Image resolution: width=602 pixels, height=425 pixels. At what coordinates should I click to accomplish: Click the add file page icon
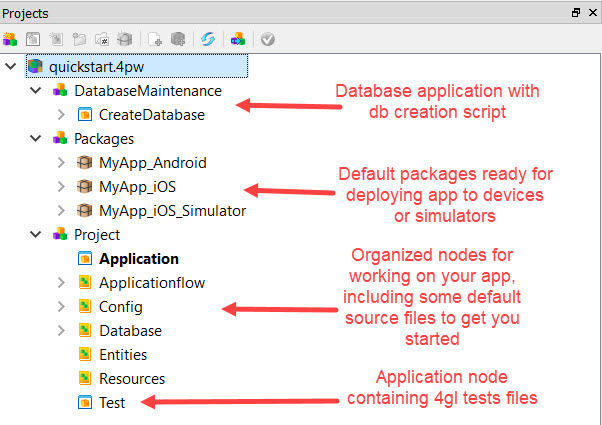click(x=155, y=39)
